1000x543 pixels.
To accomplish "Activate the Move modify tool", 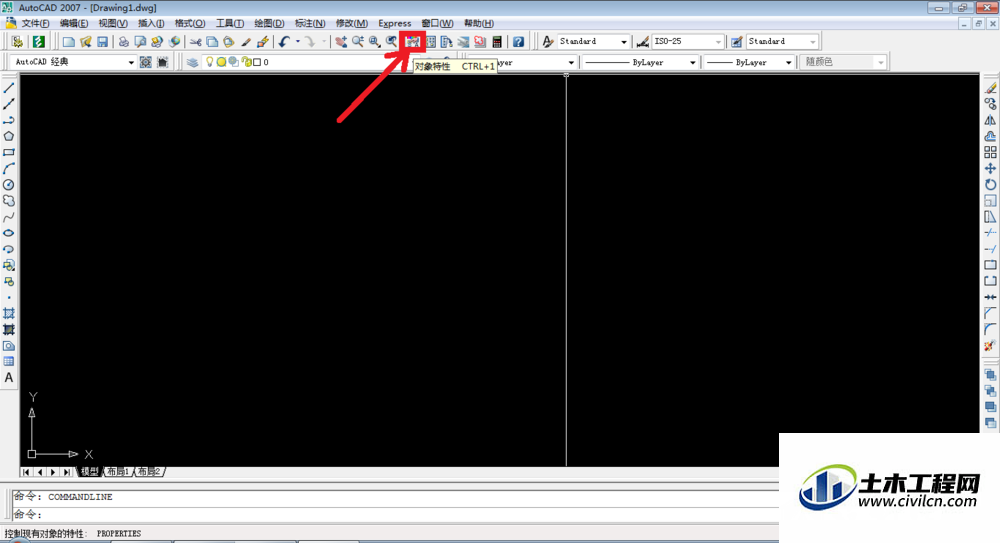I will point(990,168).
